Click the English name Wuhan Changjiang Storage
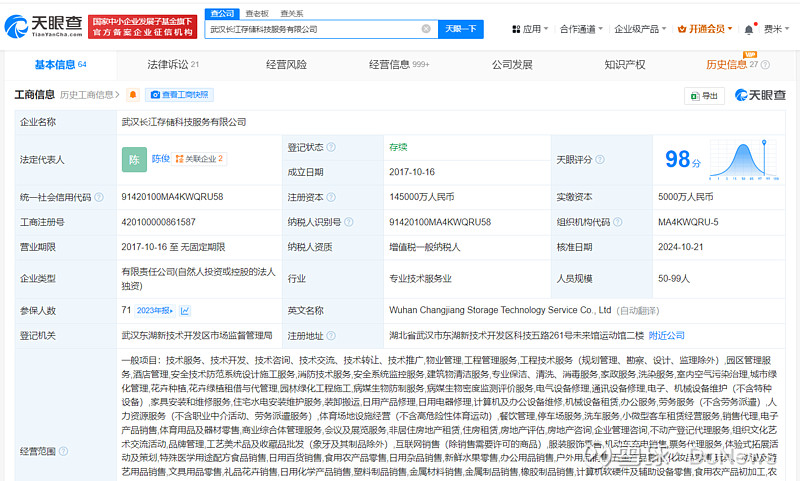This screenshot has height=481, width=800. [500, 310]
